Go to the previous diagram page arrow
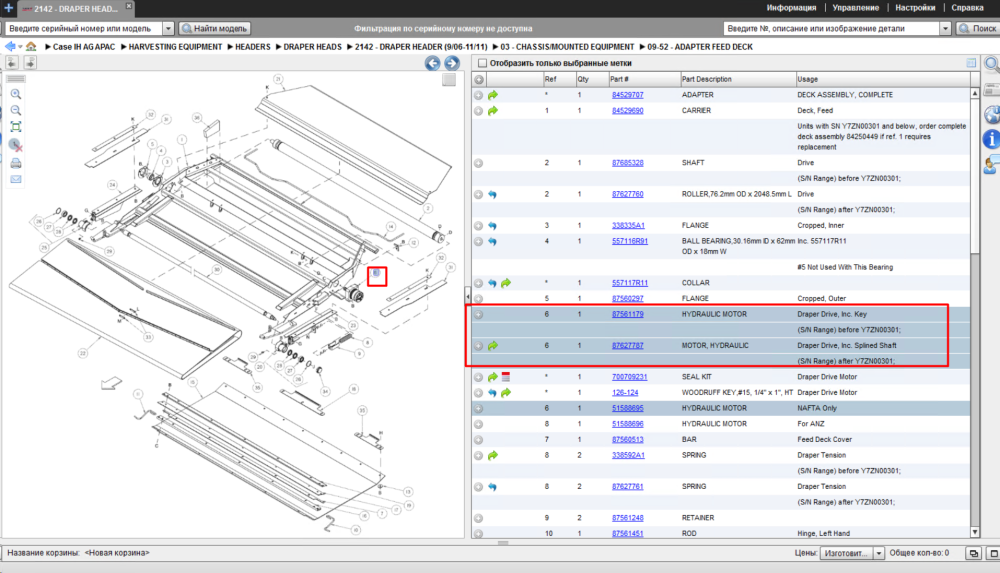1000x573 pixels. point(432,63)
